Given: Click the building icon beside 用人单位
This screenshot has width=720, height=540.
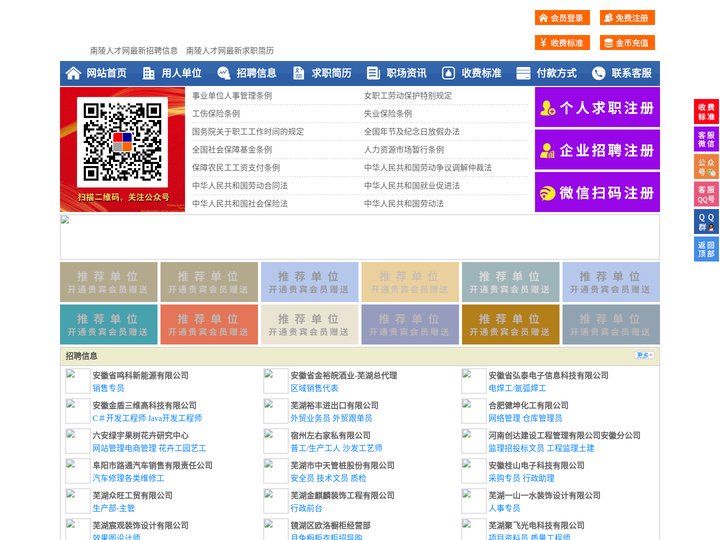Looking at the screenshot, I should pos(148,73).
